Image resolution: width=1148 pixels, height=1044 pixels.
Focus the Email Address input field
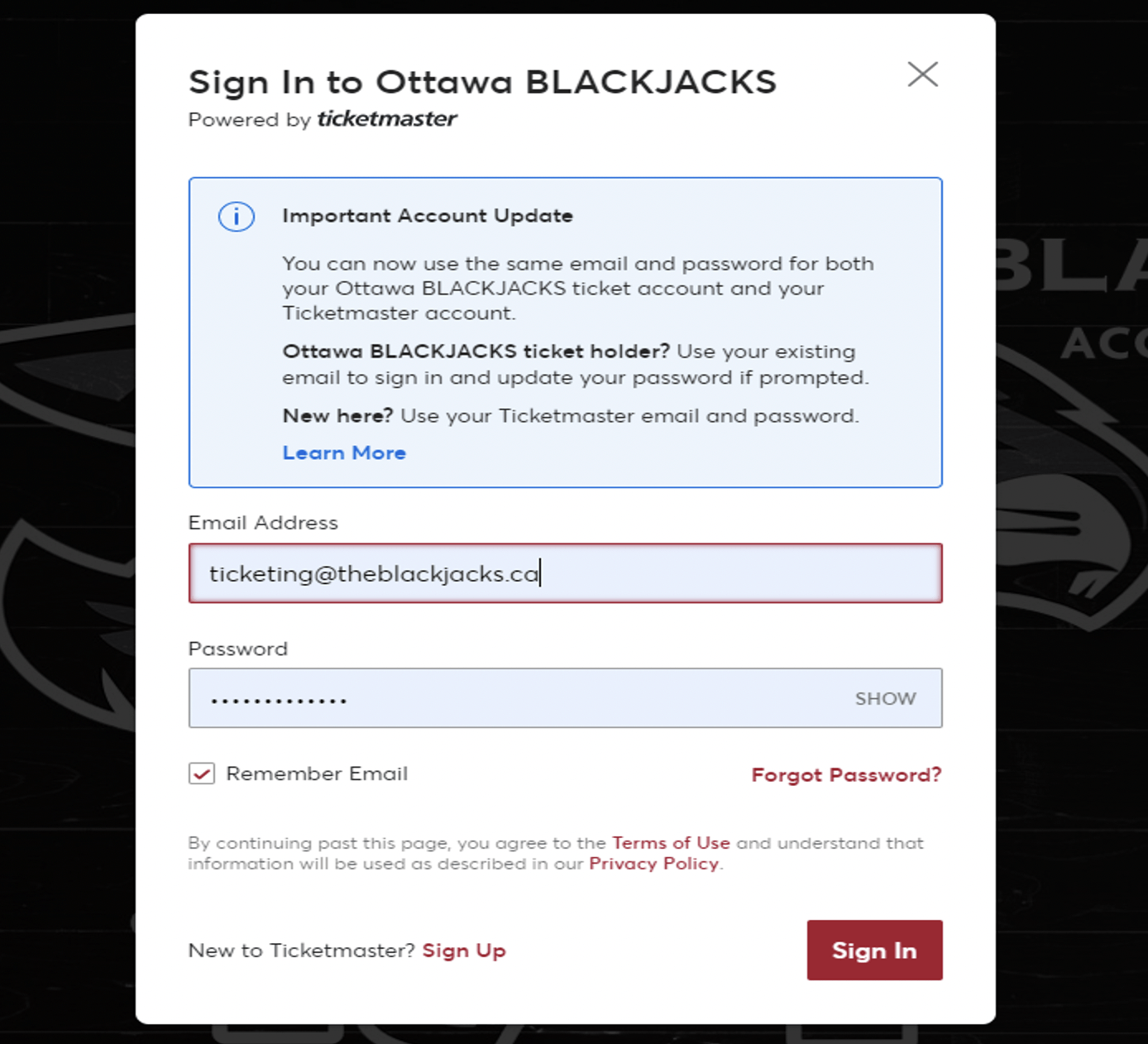565,573
